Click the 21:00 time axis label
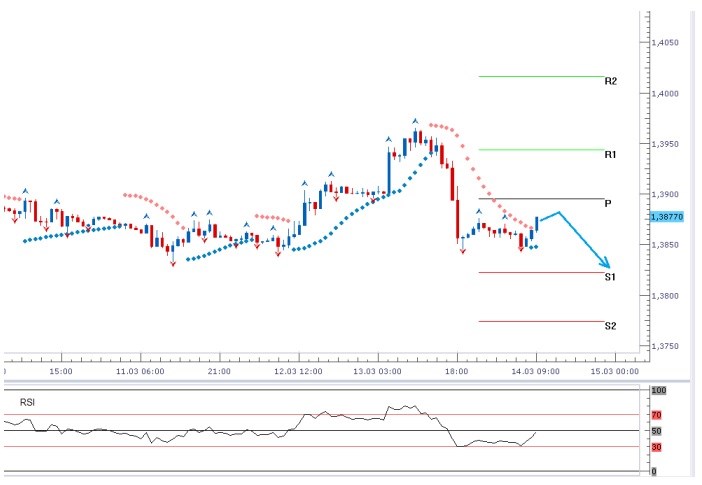 point(219,371)
